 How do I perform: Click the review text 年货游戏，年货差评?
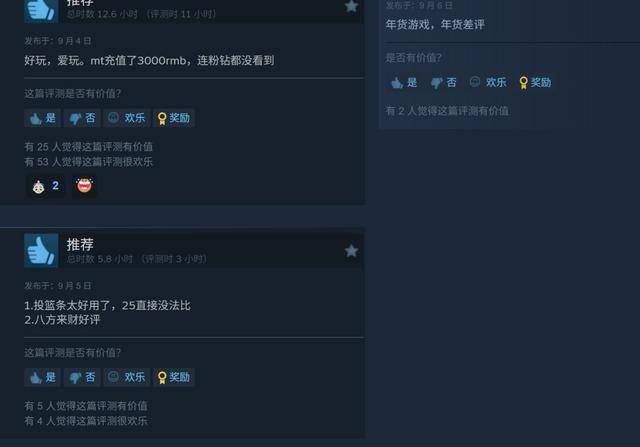pyautogui.click(x=435, y=24)
